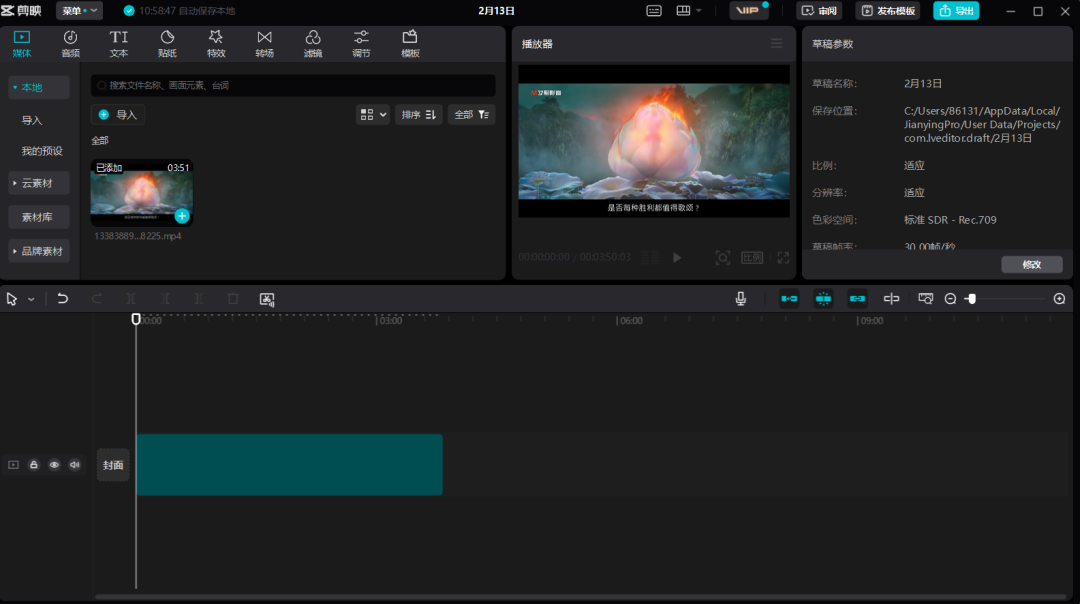
Task: Click the 比例 ratio button in the player
Action: (752, 258)
